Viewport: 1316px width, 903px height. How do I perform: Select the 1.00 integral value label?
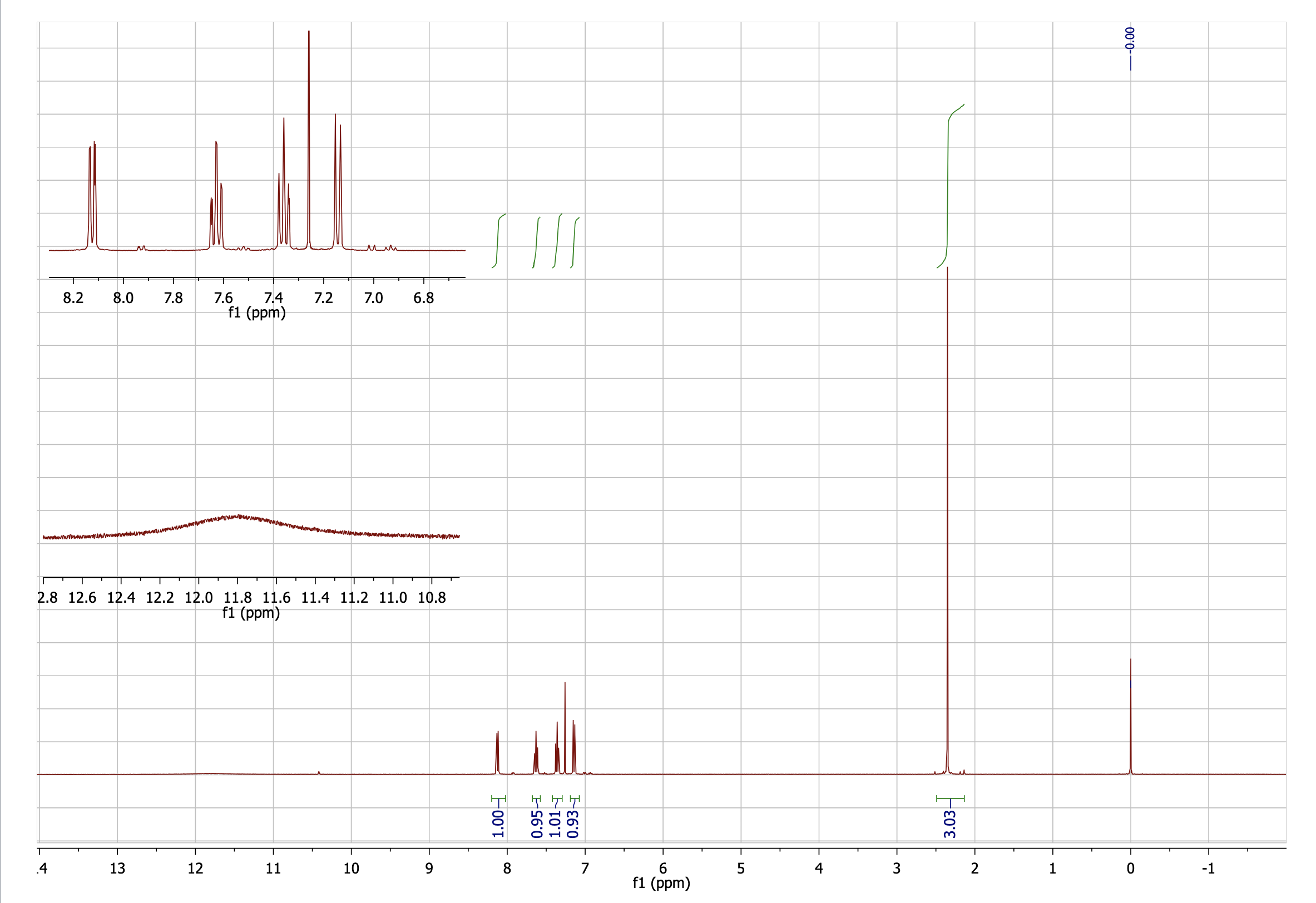point(498,823)
